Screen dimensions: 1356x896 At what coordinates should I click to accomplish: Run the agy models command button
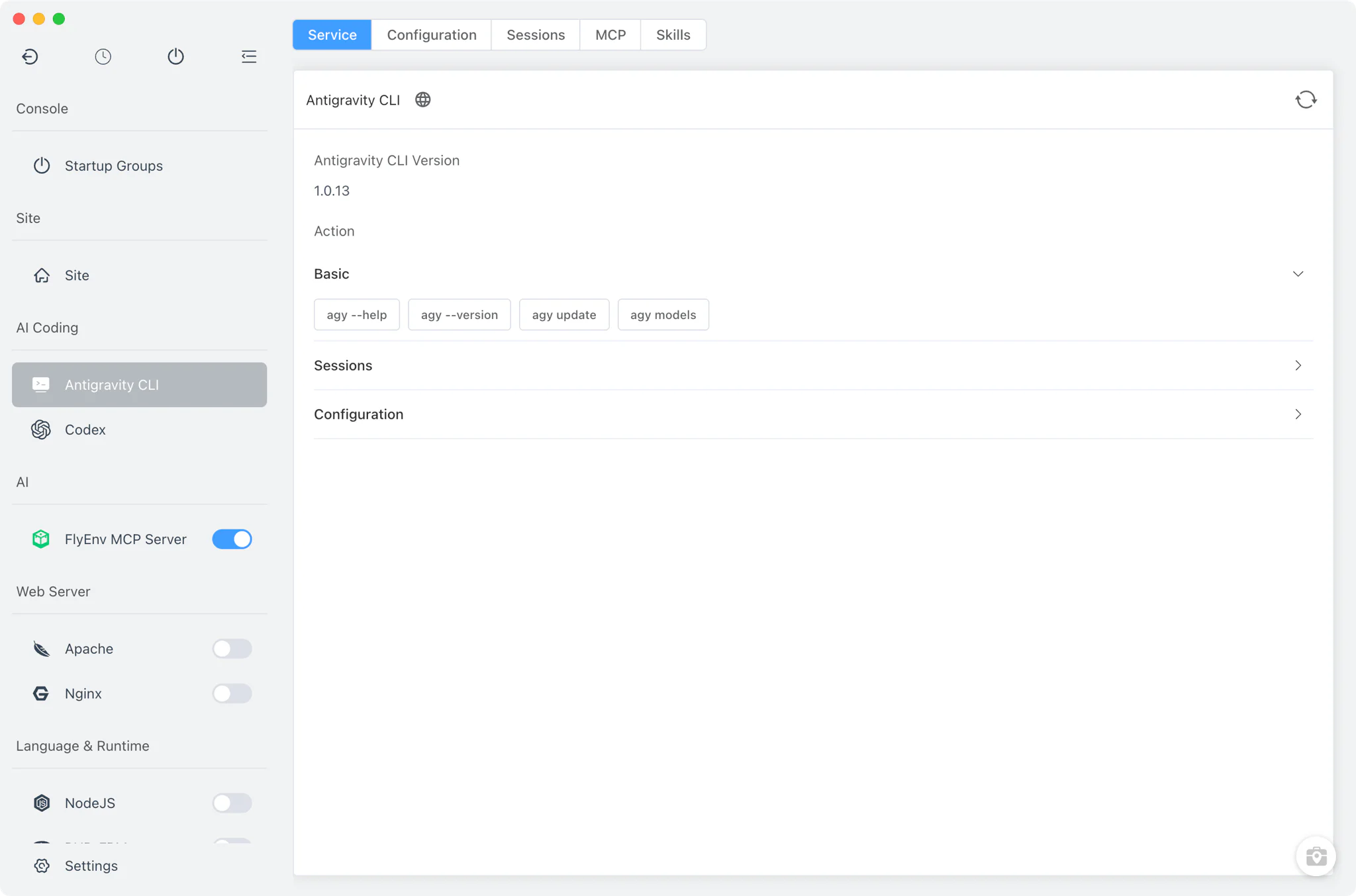pyautogui.click(x=663, y=314)
